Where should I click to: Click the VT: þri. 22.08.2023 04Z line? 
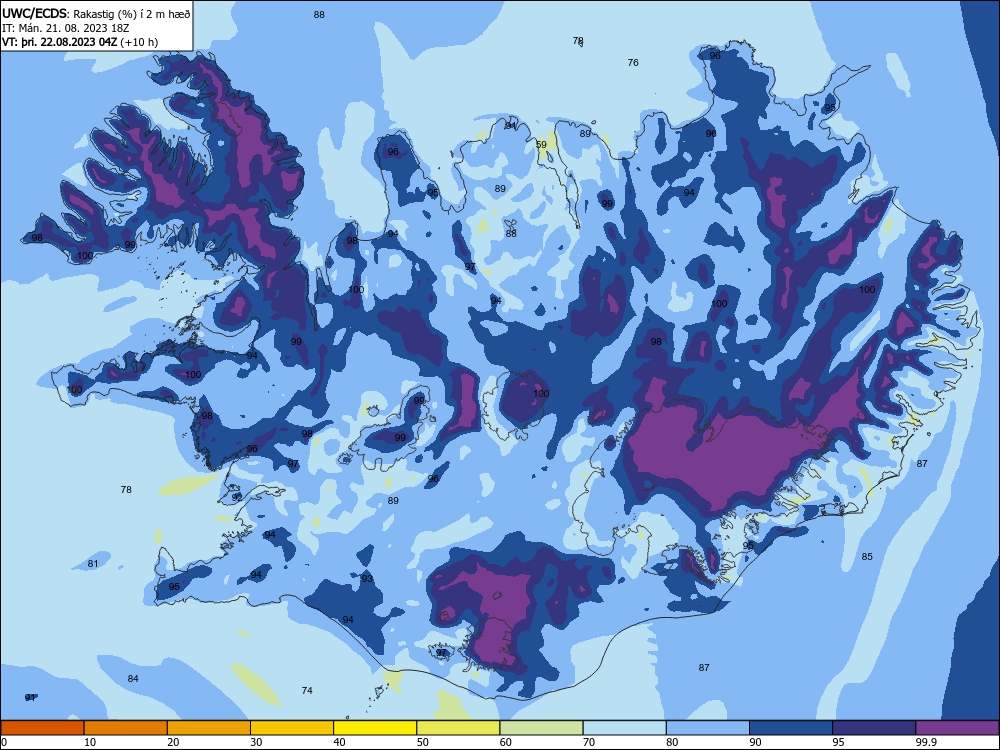80,42
